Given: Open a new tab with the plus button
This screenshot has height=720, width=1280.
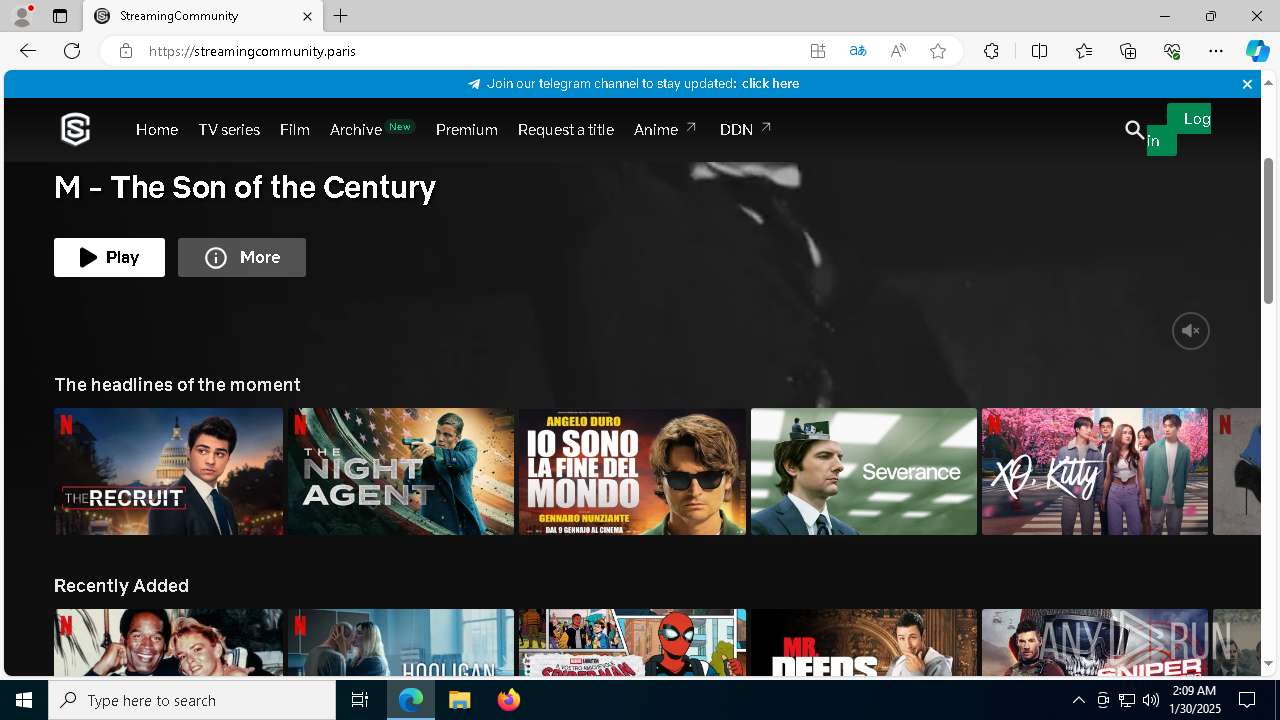Looking at the screenshot, I should click(x=341, y=16).
